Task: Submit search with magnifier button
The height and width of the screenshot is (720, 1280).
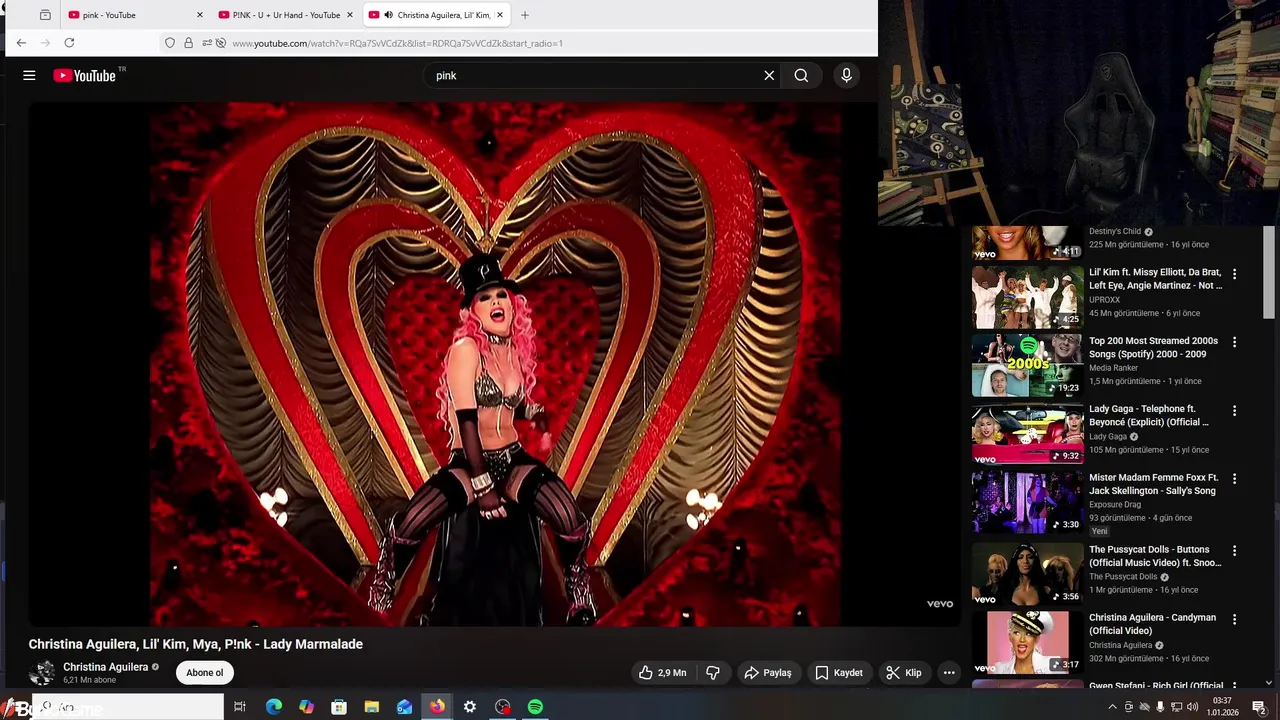Action: [x=801, y=75]
